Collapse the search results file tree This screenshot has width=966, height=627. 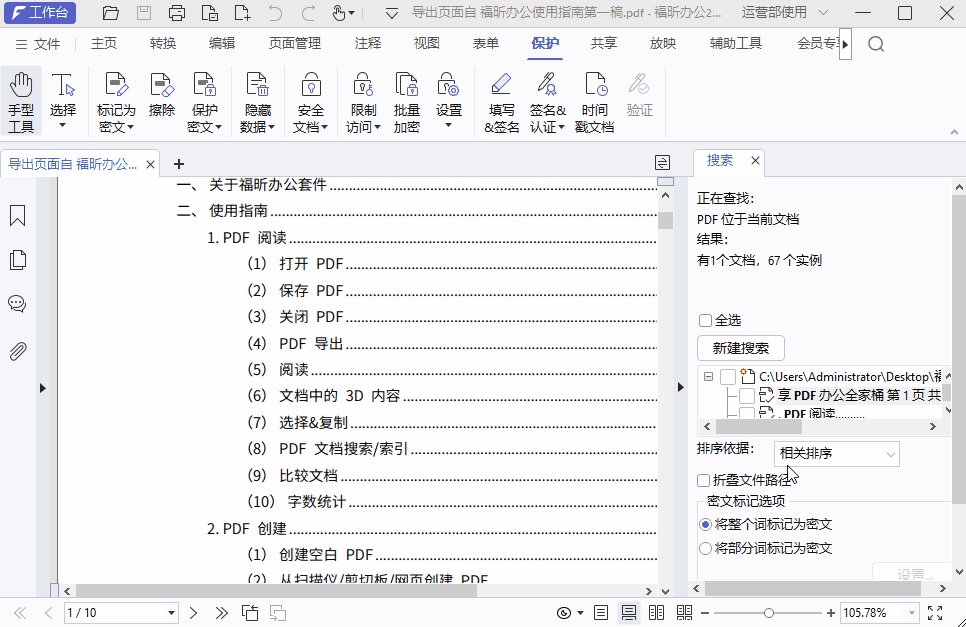click(707, 377)
